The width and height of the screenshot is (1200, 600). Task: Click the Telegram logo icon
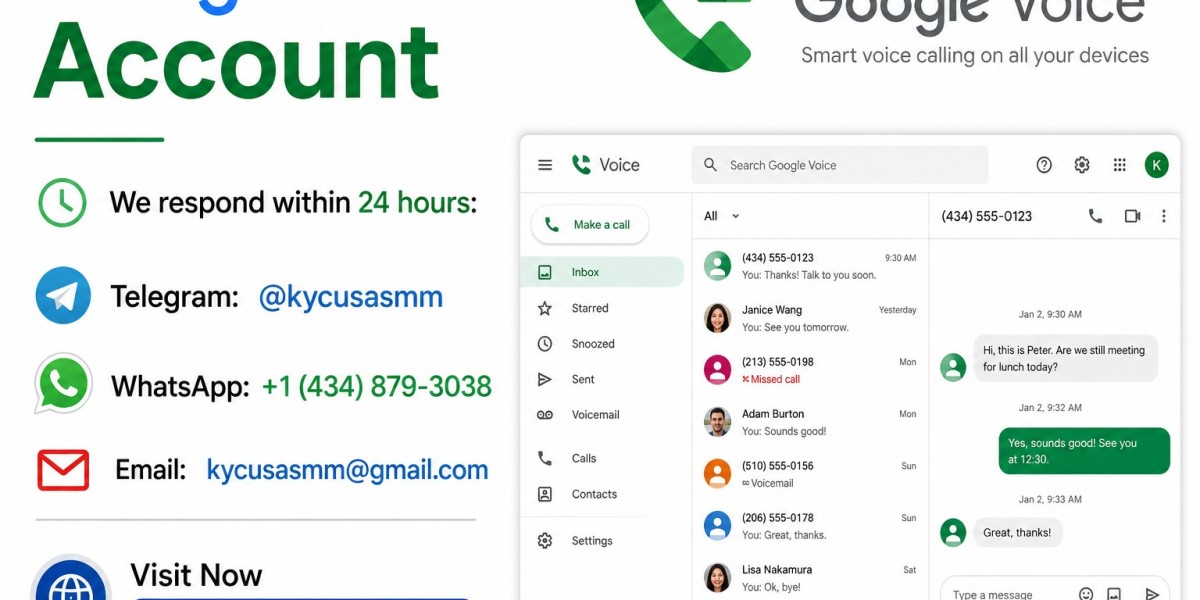pos(63,295)
